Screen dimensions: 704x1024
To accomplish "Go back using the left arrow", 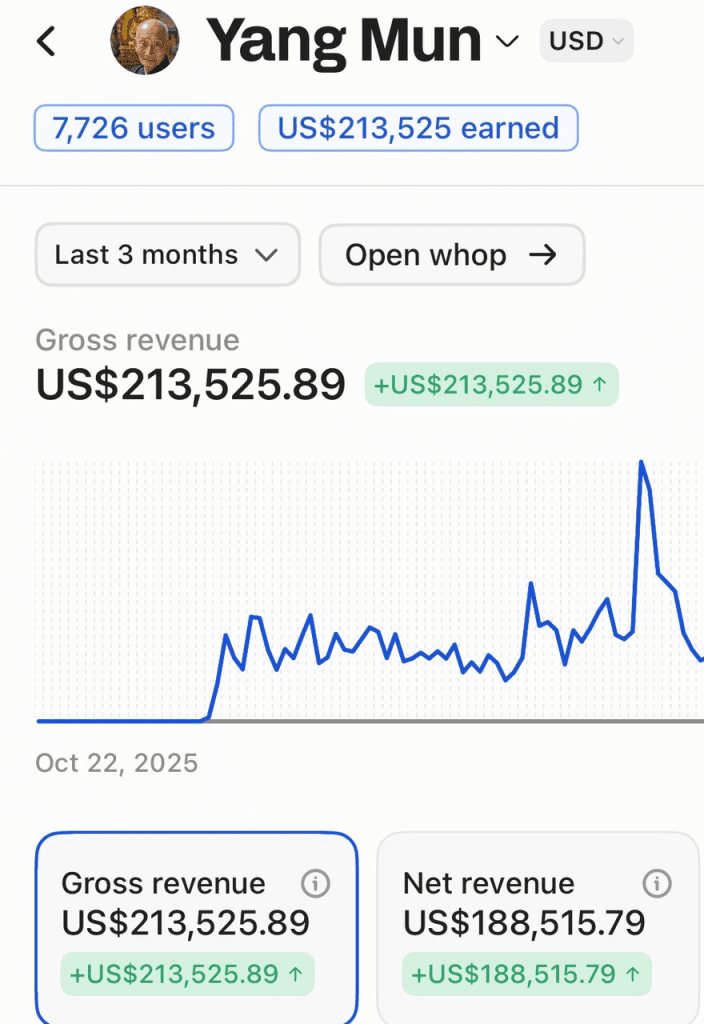I will coord(46,41).
